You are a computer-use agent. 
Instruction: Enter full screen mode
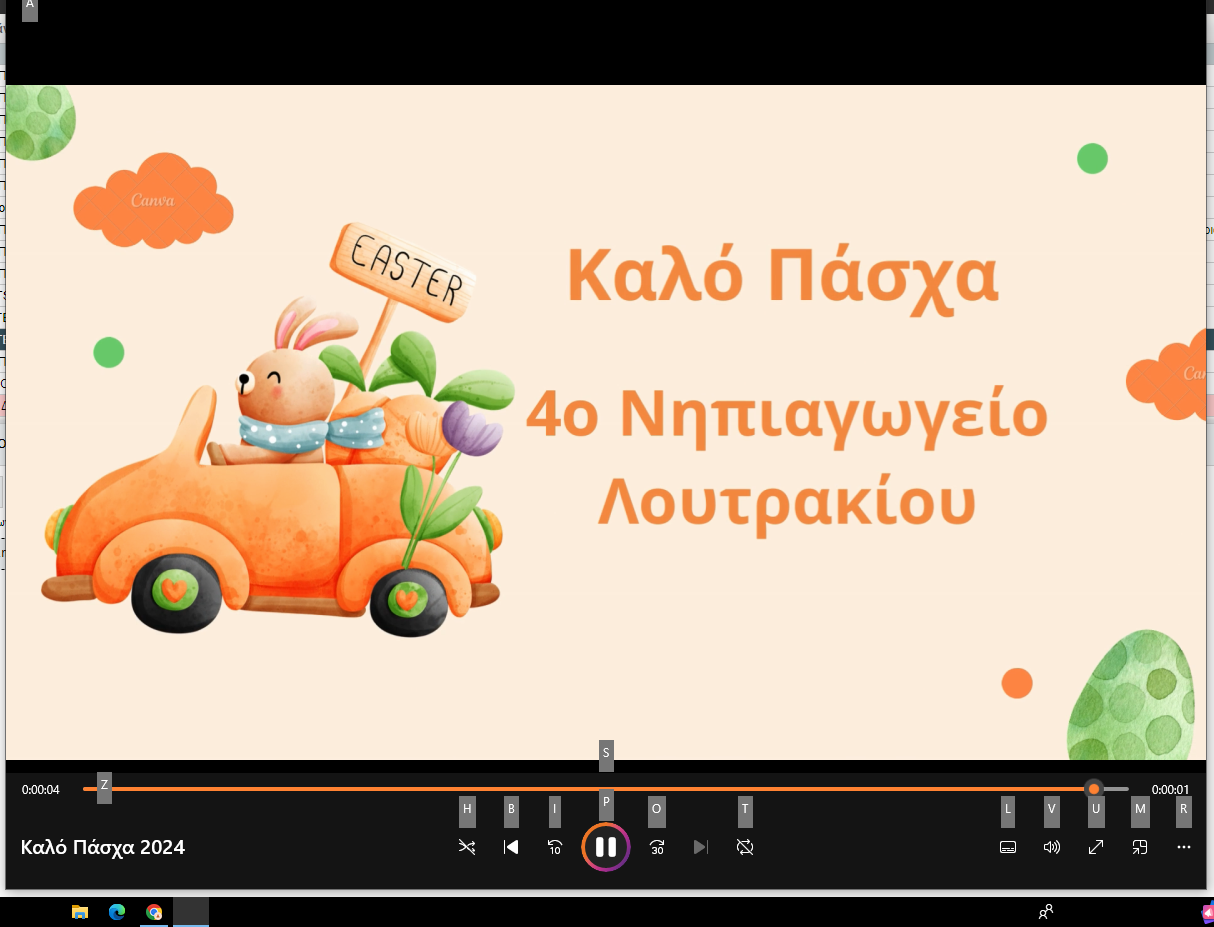(1096, 847)
